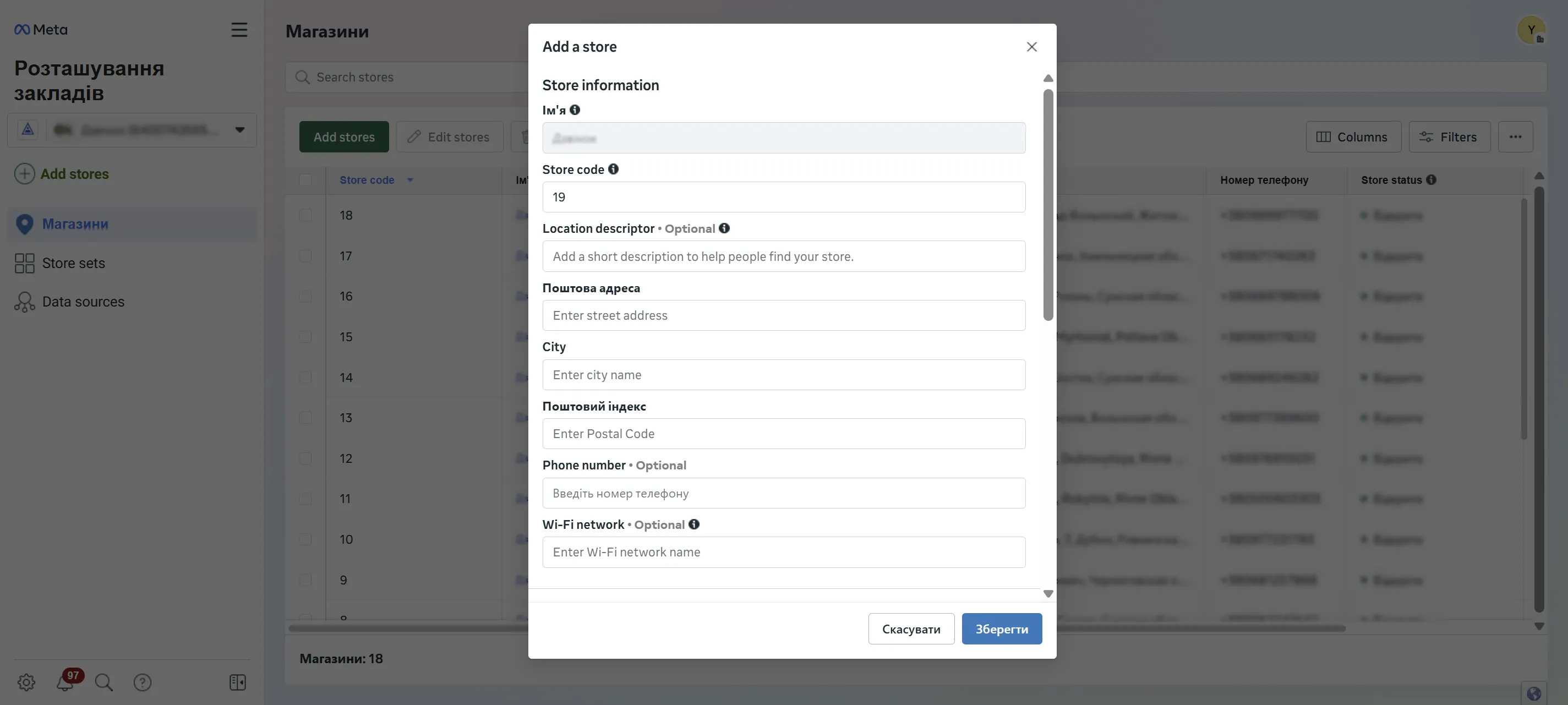
Task: Click the Wi-Fi network info icon
Action: [693, 524]
